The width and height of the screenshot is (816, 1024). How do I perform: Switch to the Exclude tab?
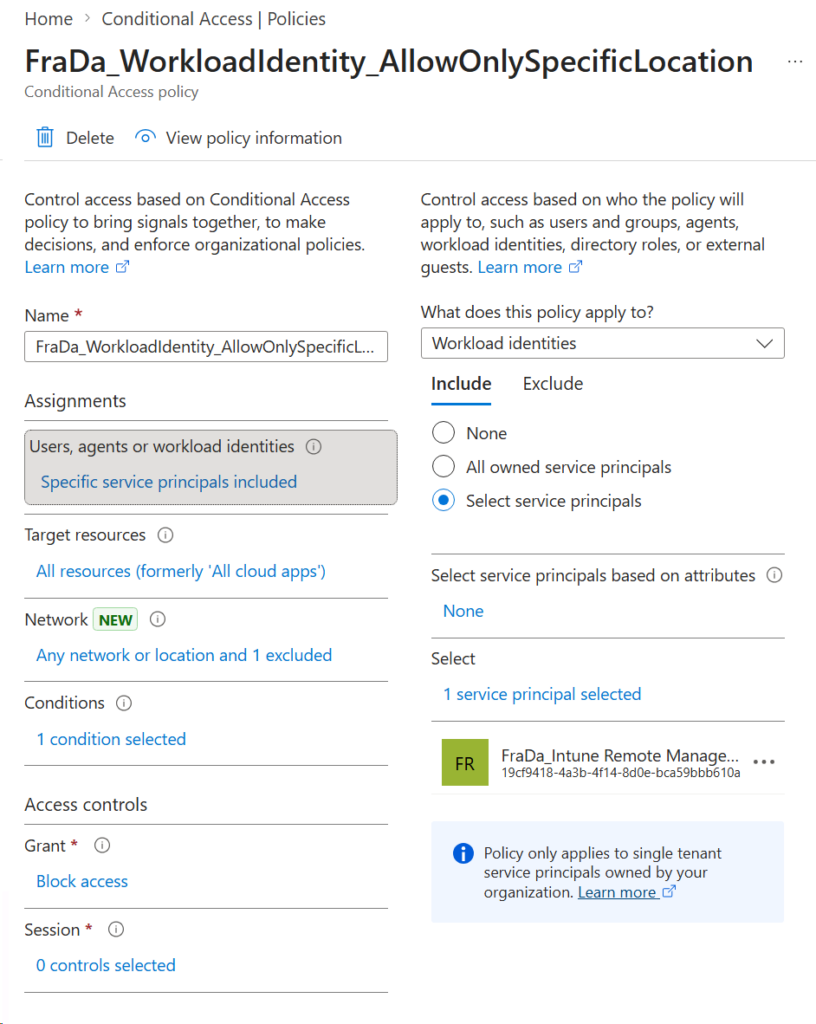point(552,384)
